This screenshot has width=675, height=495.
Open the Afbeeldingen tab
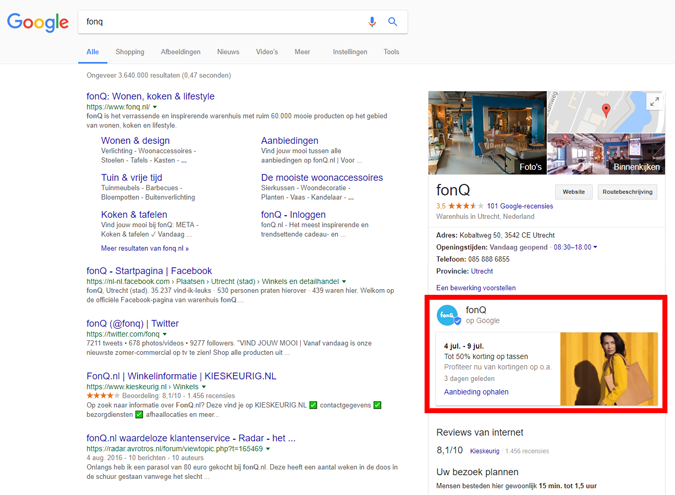coord(181,52)
